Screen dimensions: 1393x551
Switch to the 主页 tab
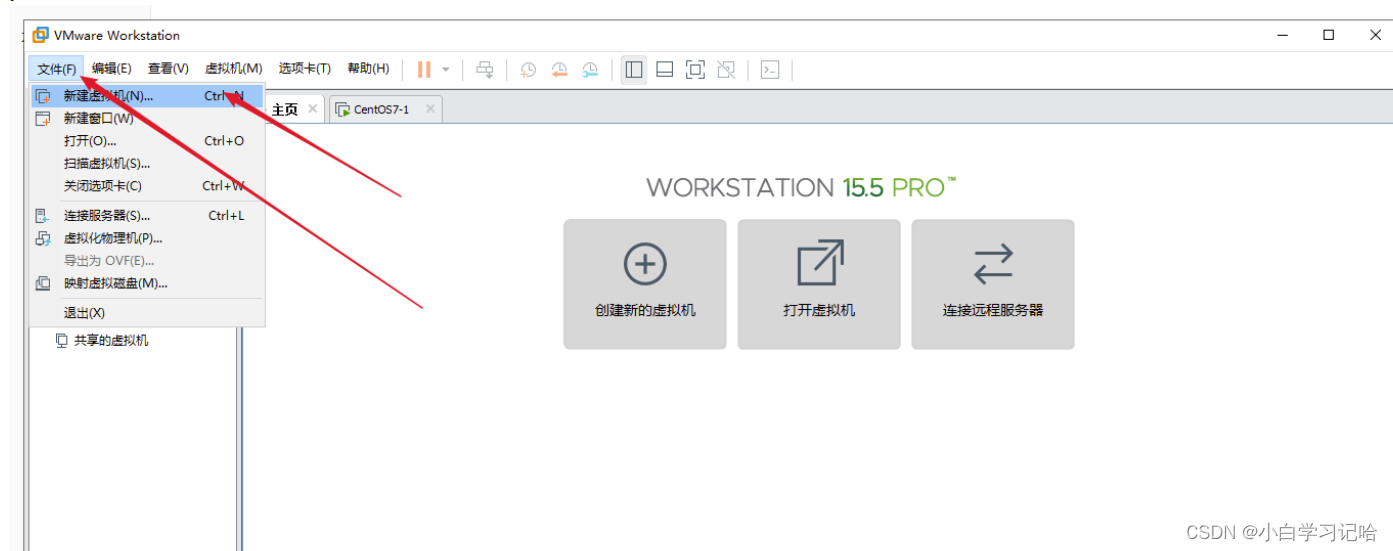285,109
